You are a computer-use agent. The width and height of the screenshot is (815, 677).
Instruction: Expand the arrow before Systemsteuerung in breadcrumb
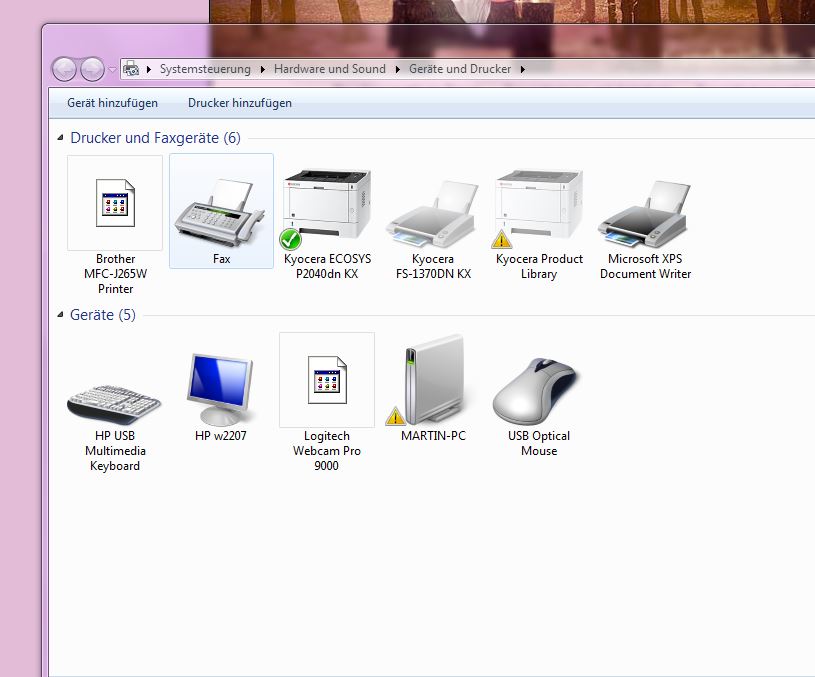click(x=149, y=69)
